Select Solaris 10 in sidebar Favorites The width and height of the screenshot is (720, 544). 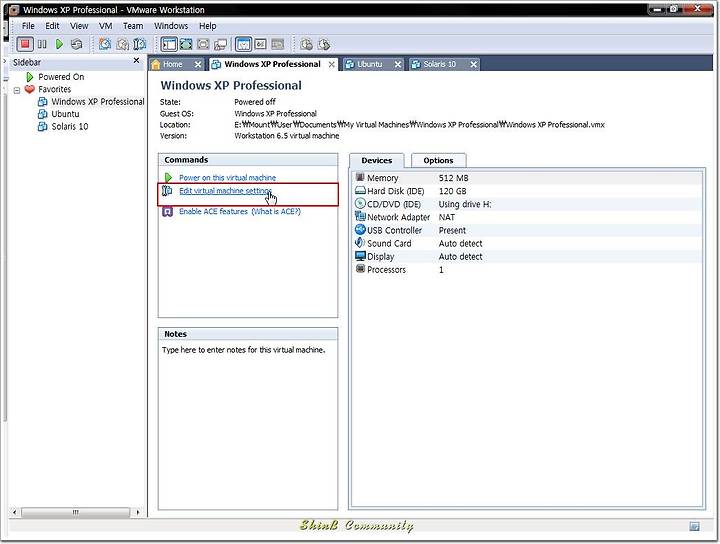(x=70, y=126)
